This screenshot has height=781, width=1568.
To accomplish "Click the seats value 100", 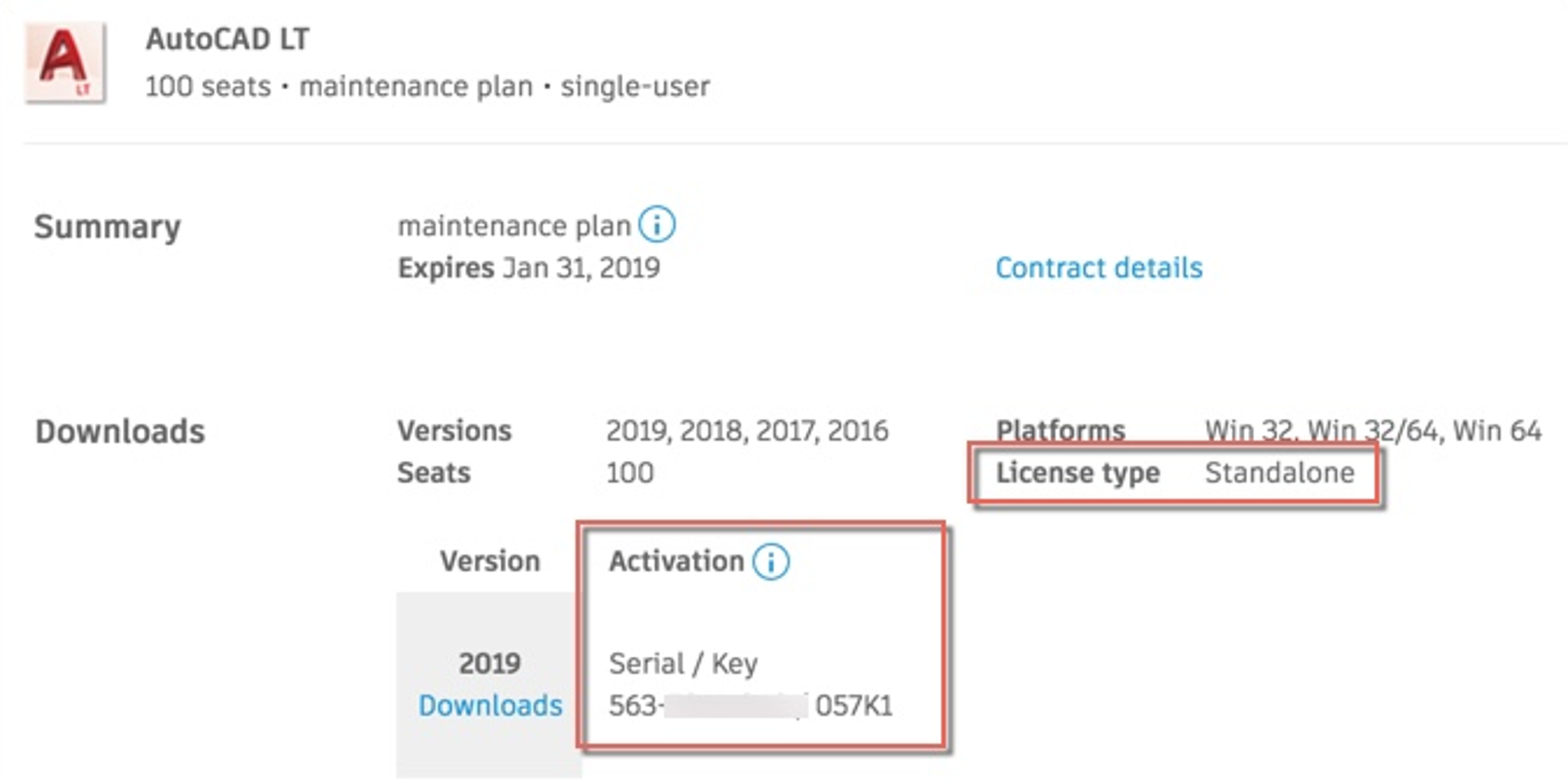I will 629,473.
